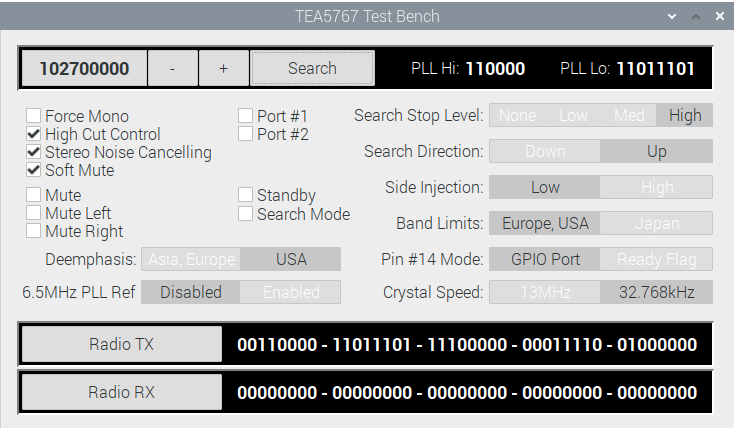
Task: Switch Band Limits to Japan
Action: click(x=656, y=223)
